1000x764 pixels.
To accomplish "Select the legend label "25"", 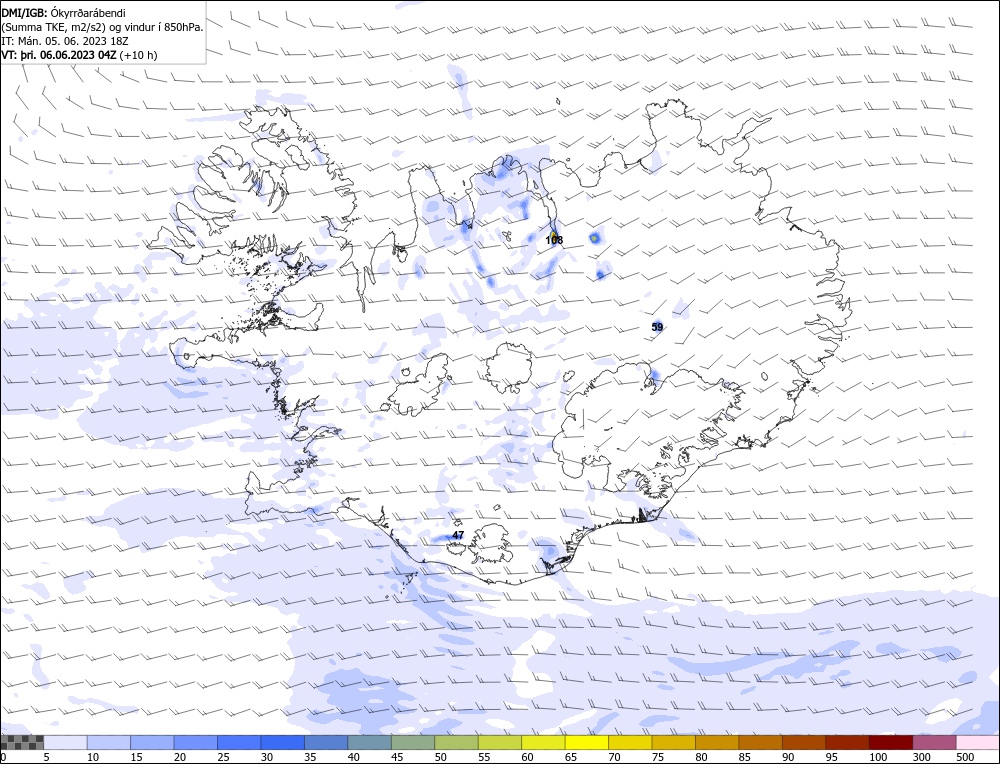I will [x=223, y=757].
